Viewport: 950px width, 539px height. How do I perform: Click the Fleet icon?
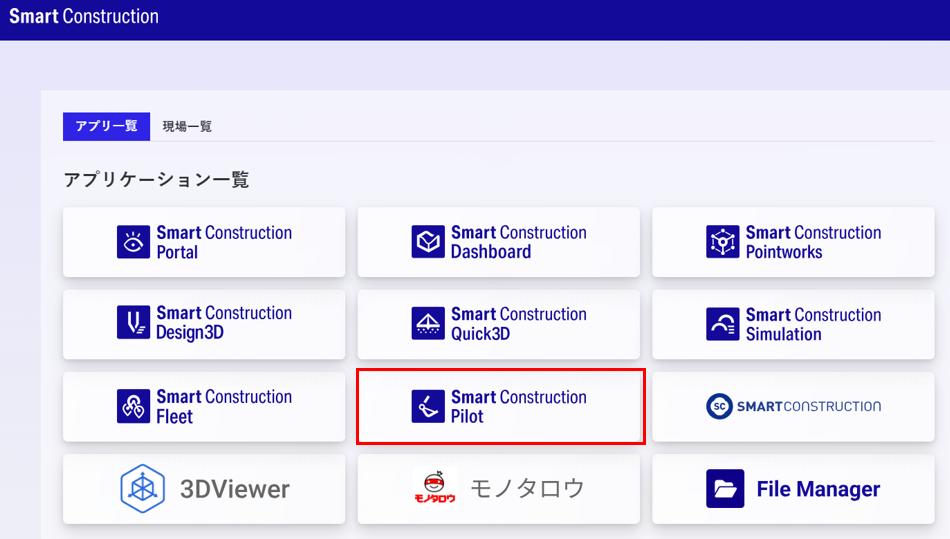133,406
